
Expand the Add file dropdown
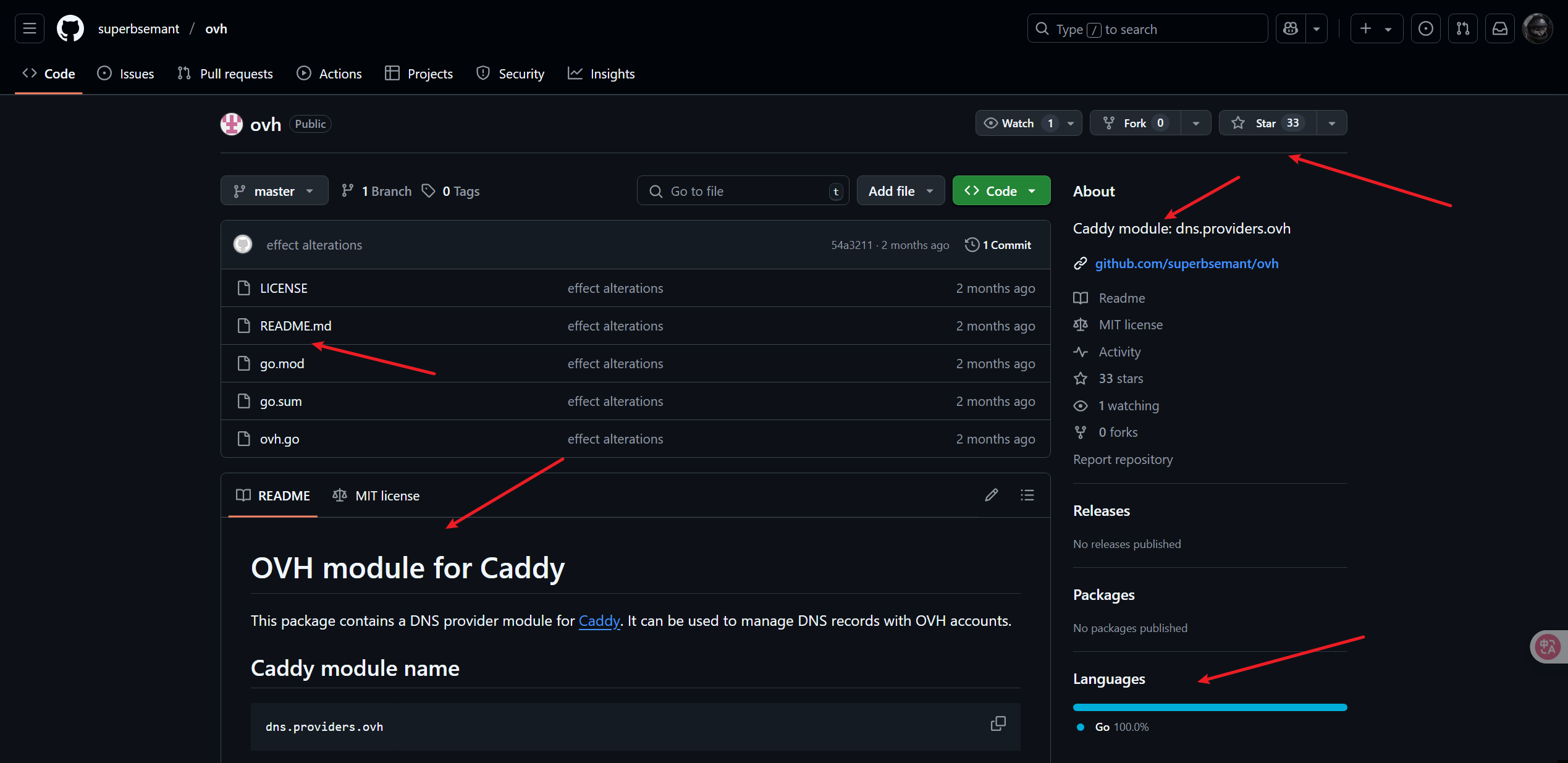900,191
